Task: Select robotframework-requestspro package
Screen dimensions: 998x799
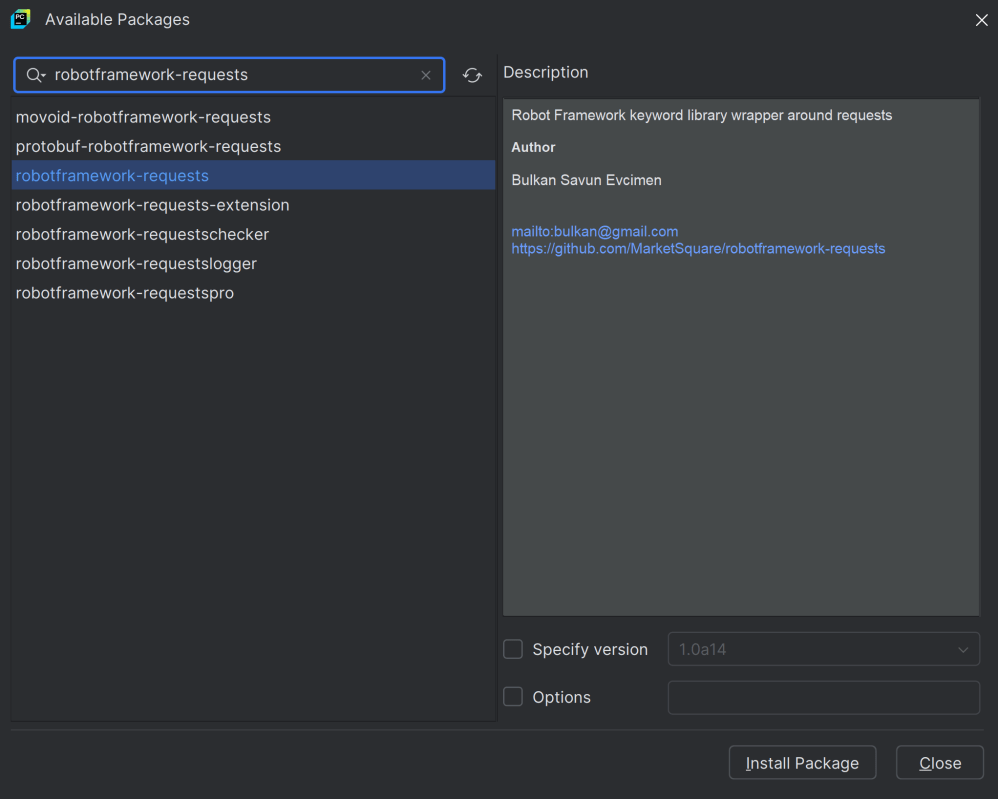Action: click(125, 293)
